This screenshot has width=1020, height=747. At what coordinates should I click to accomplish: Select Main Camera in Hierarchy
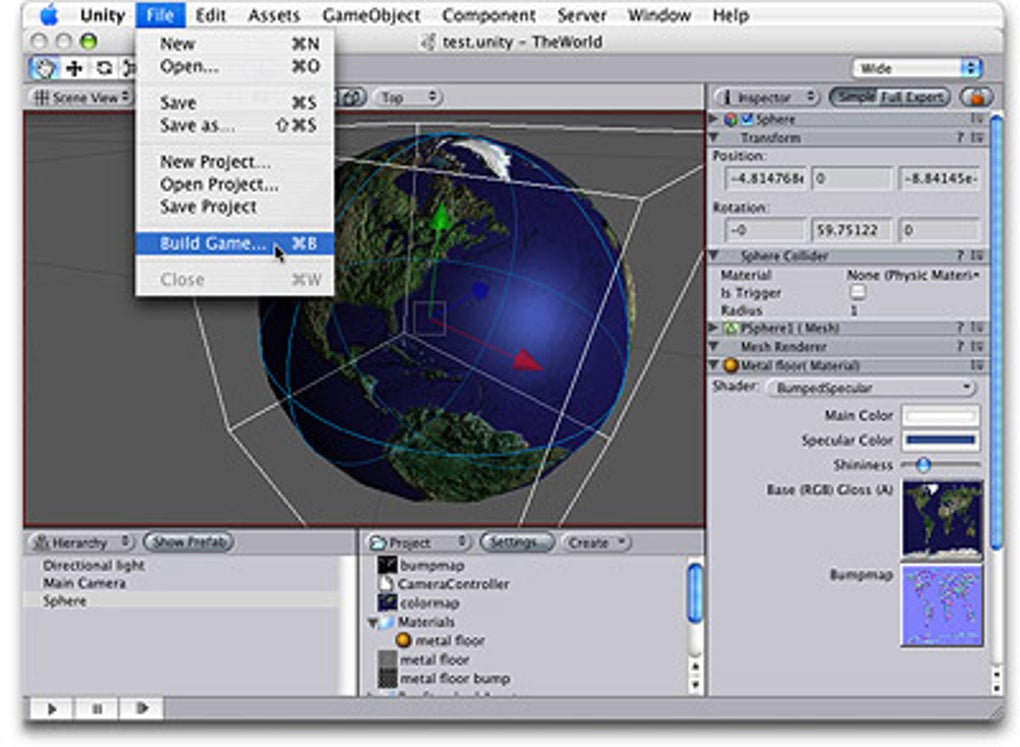click(x=84, y=583)
